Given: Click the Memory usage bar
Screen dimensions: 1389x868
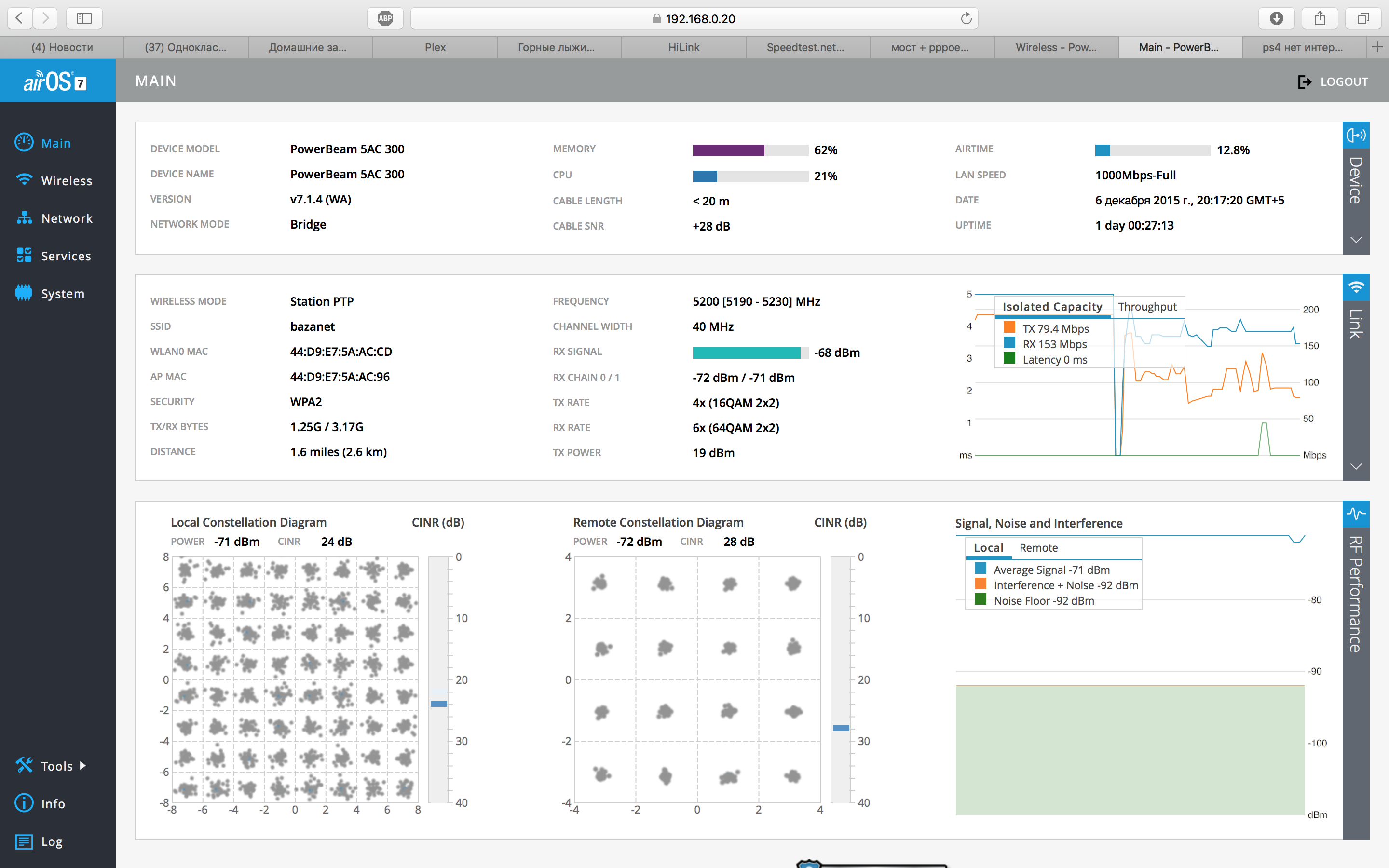Looking at the screenshot, I should [x=750, y=150].
